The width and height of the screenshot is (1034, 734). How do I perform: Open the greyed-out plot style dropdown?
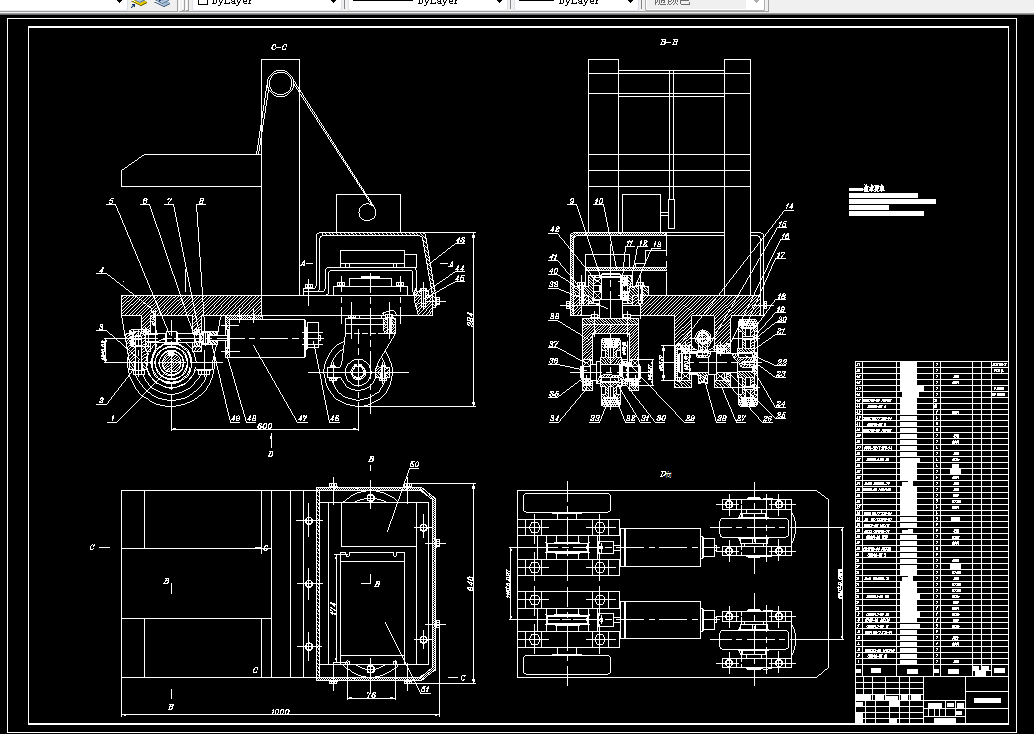point(706,3)
